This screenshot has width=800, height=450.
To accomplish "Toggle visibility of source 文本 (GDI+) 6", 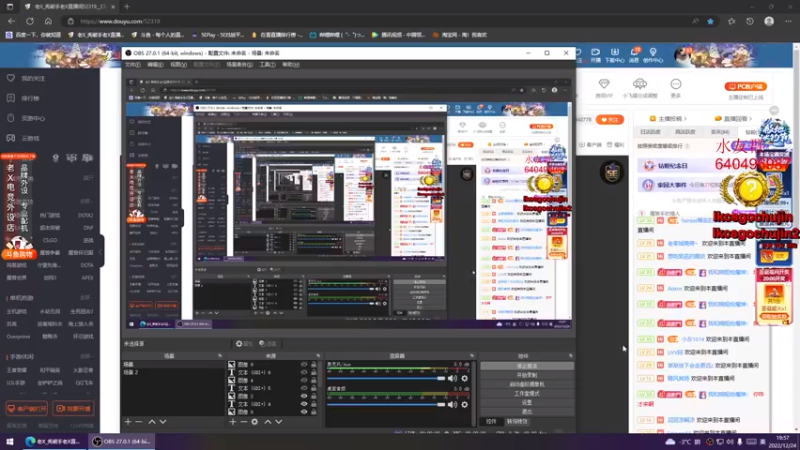I will pos(304,372).
